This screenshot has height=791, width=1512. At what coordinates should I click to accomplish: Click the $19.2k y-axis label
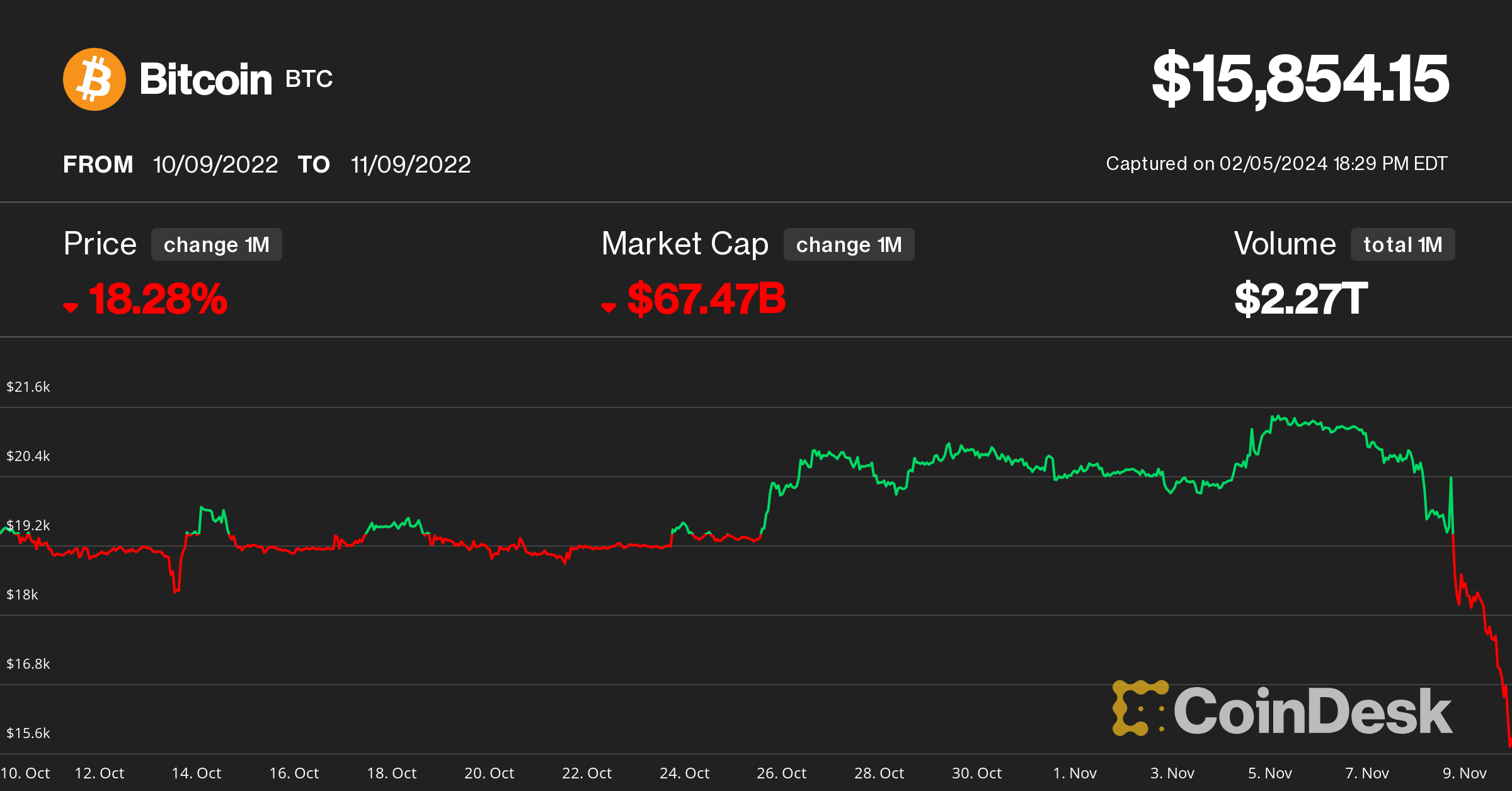click(28, 525)
